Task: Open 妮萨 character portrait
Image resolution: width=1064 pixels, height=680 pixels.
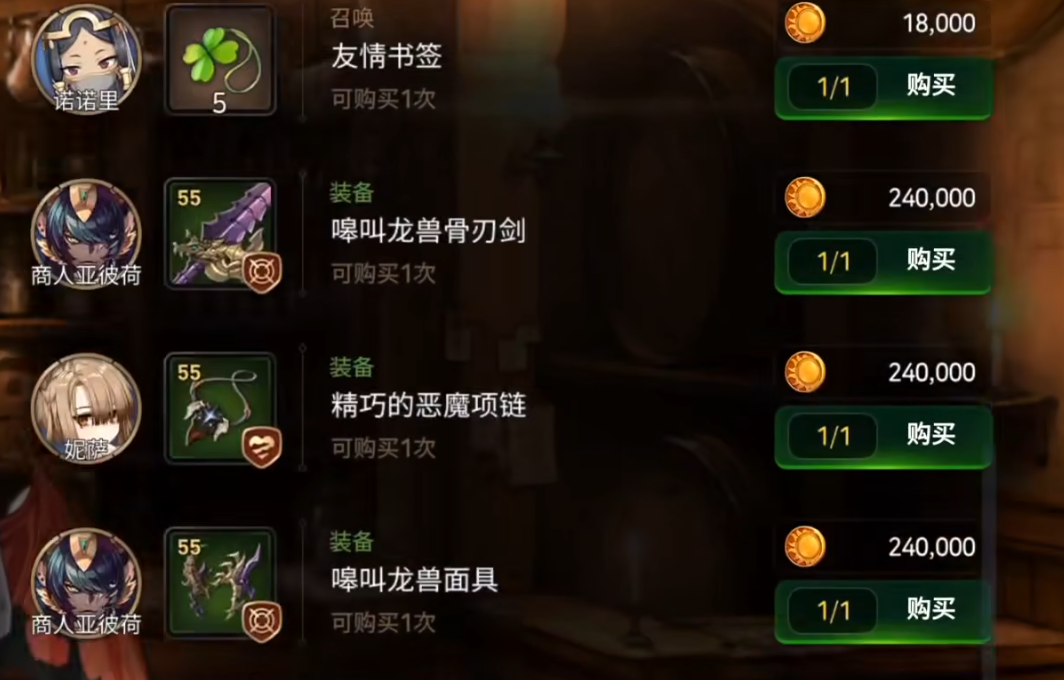Action: coord(86,408)
